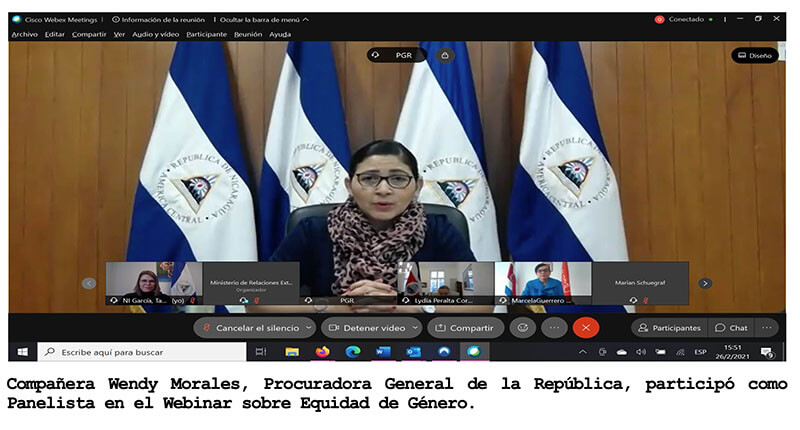Click the red recording indicator icon
The image size is (800, 430).
[659, 19]
